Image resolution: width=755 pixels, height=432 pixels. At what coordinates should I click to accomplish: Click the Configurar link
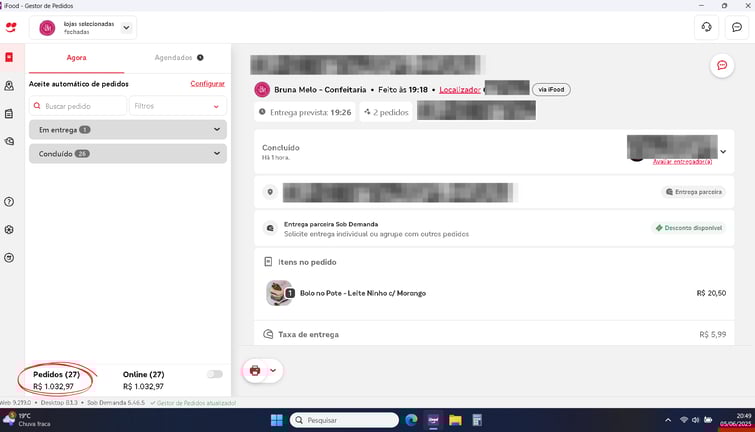208,84
